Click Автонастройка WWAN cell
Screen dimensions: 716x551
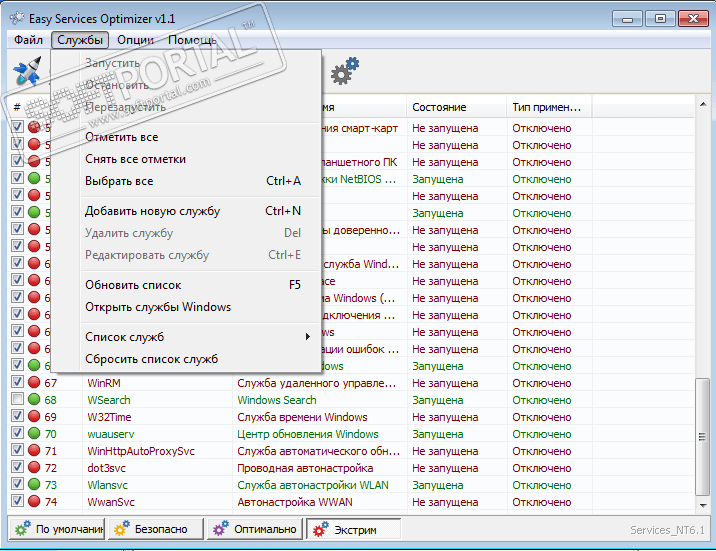point(295,502)
